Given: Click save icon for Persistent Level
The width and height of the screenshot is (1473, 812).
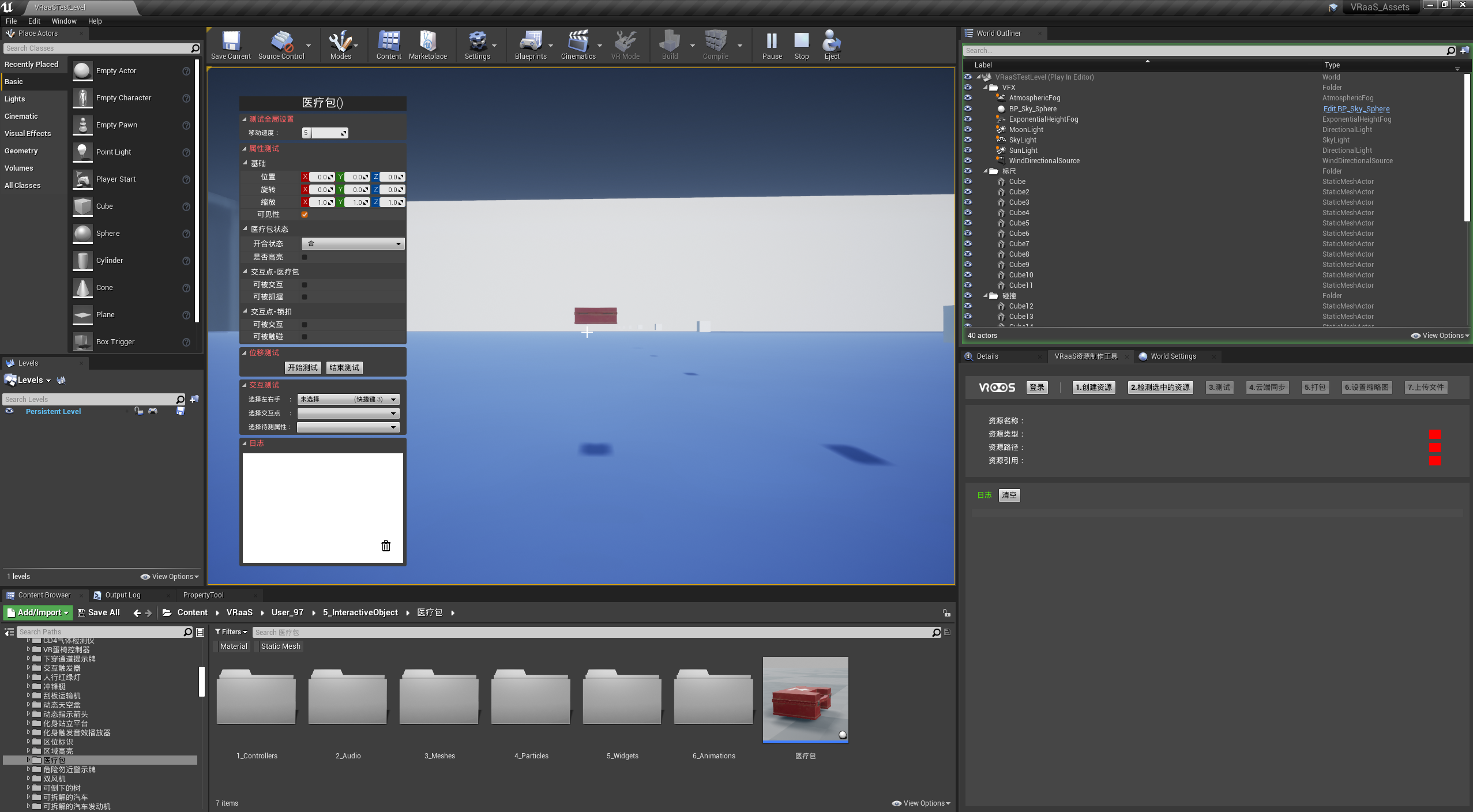Looking at the screenshot, I should pos(181,411).
